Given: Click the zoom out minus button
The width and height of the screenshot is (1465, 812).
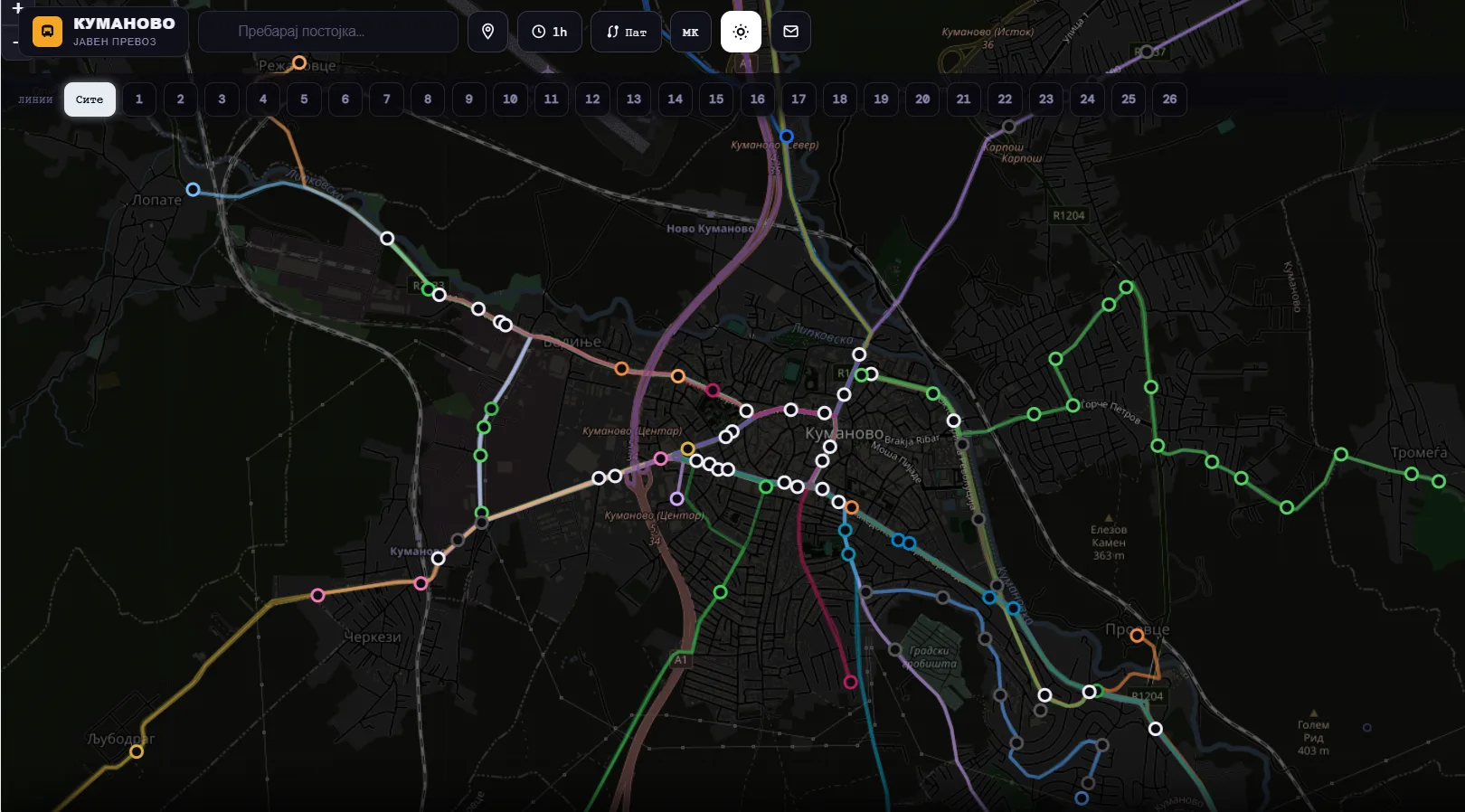Looking at the screenshot, I should pyautogui.click(x=15, y=42).
